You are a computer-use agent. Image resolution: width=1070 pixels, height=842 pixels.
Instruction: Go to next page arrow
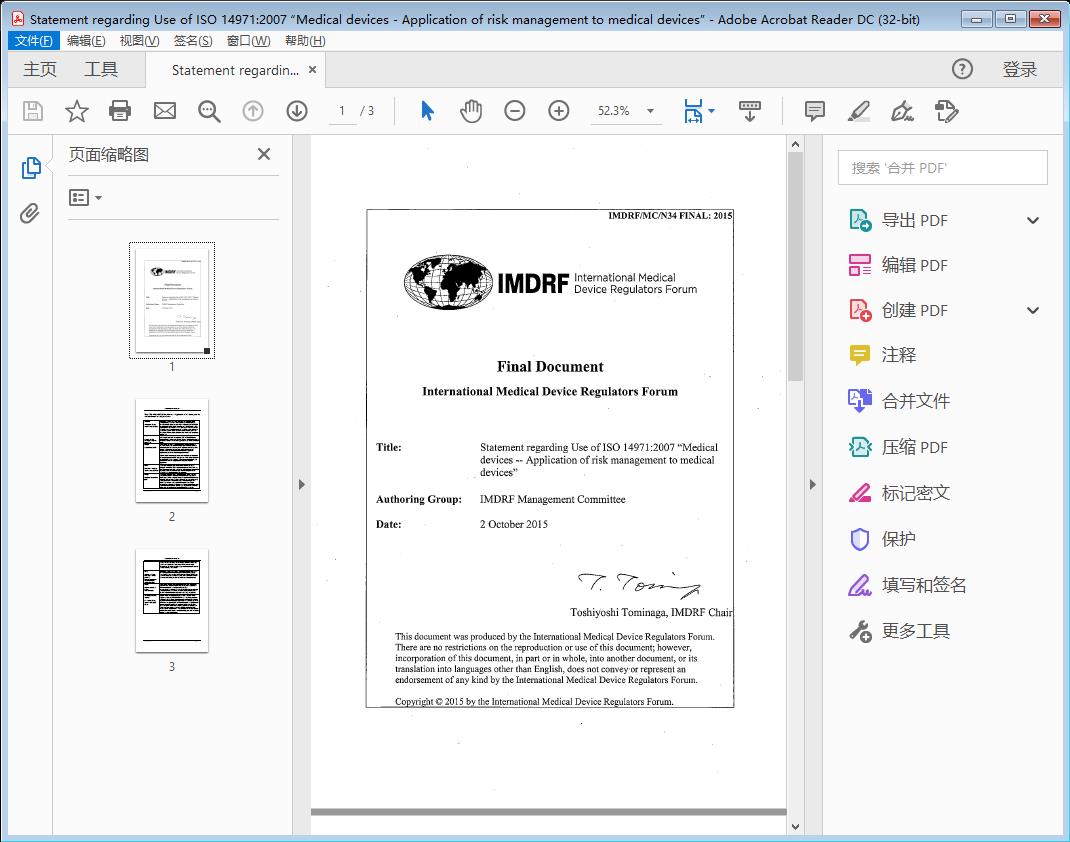(x=297, y=111)
